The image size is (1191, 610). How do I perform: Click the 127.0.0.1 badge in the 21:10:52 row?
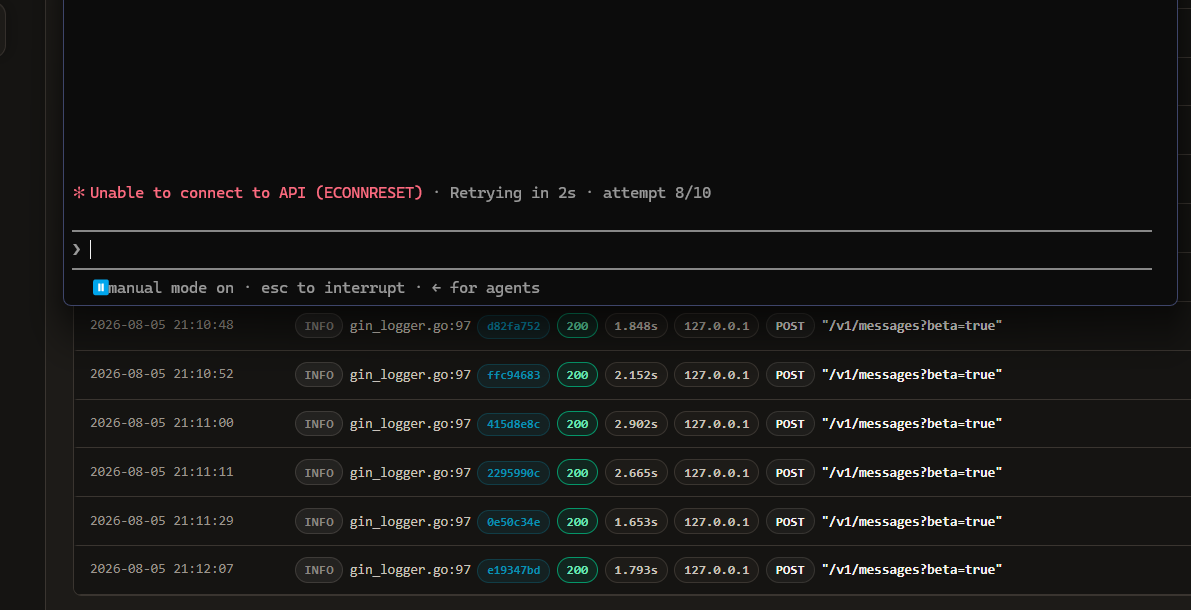pyautogui.click(x=716, y=375)
